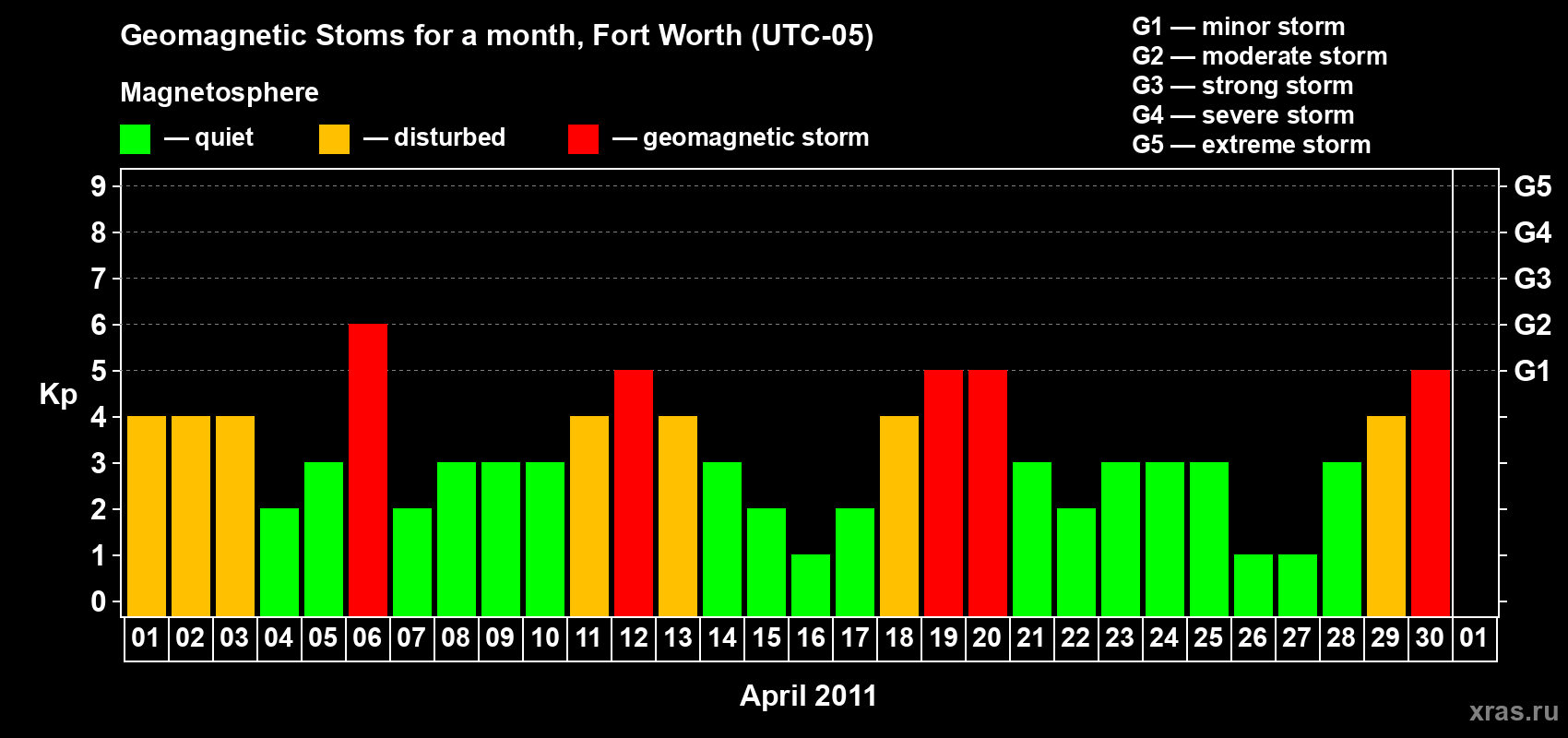Click the green quiet legend swatch
Viewport: 1568px width, 738px height.
pos(135,139)
